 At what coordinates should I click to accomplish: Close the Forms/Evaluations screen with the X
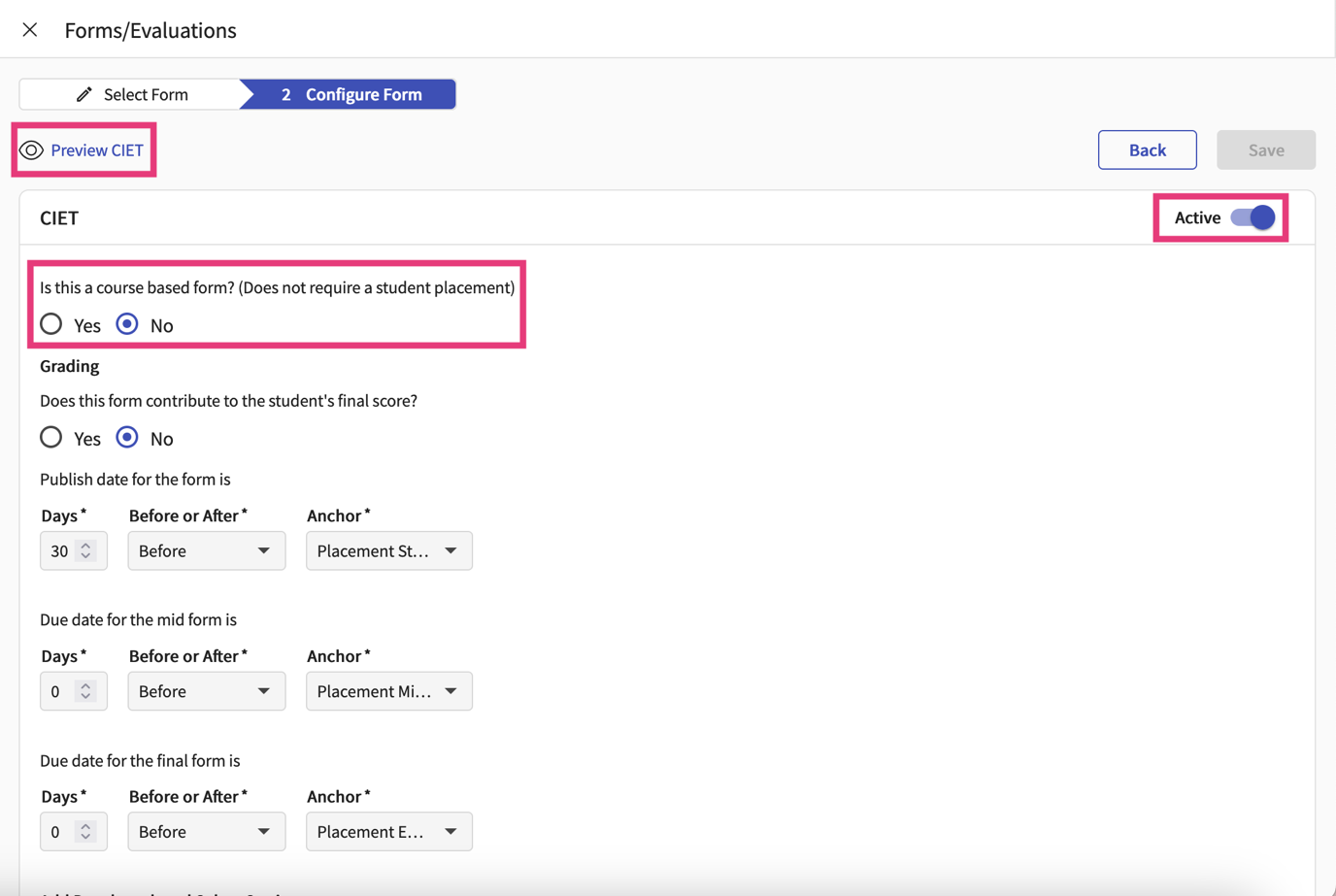(x=29, y=29)
